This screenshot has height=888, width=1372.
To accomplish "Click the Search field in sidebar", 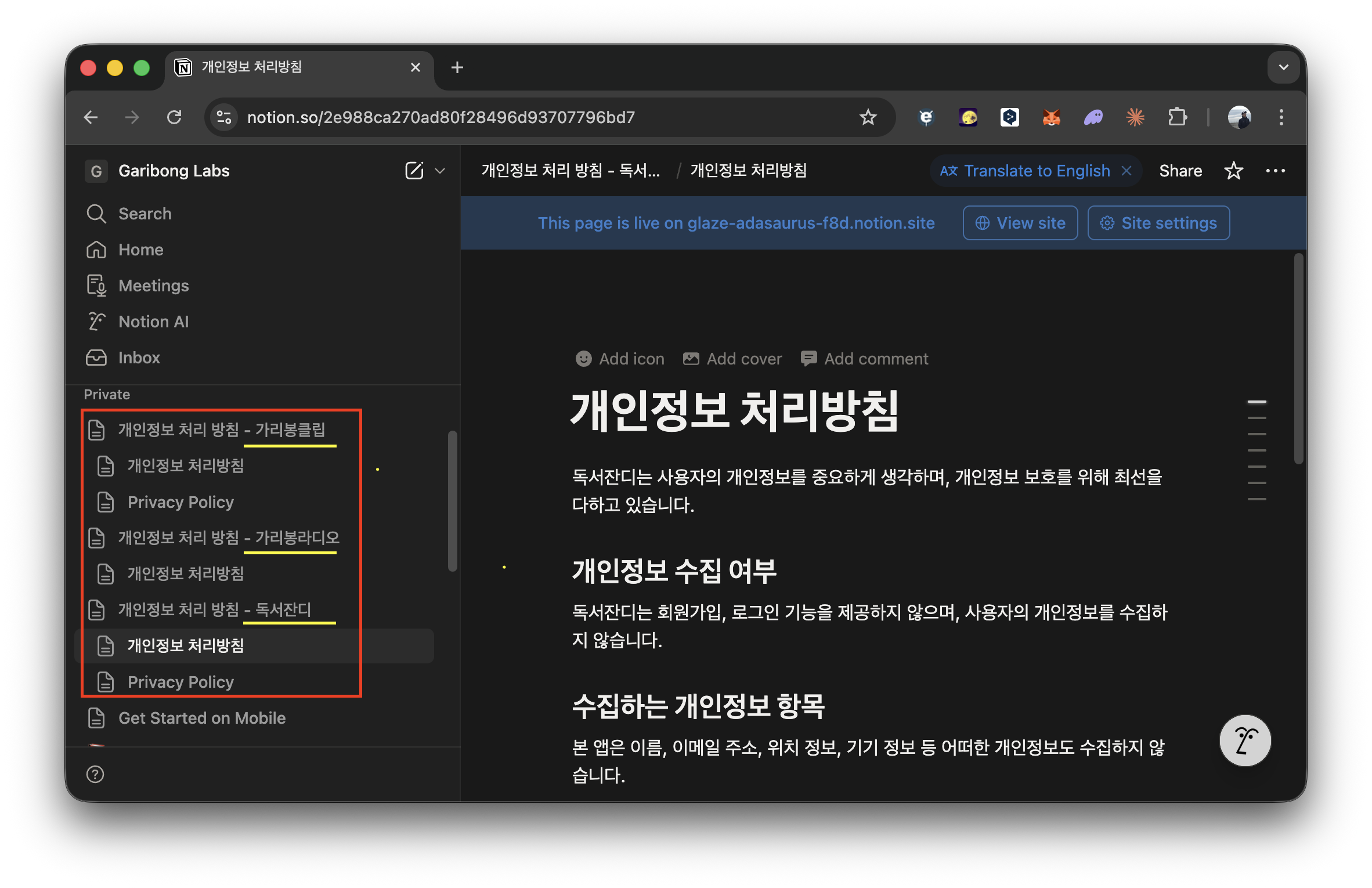I will coord(145,214).
